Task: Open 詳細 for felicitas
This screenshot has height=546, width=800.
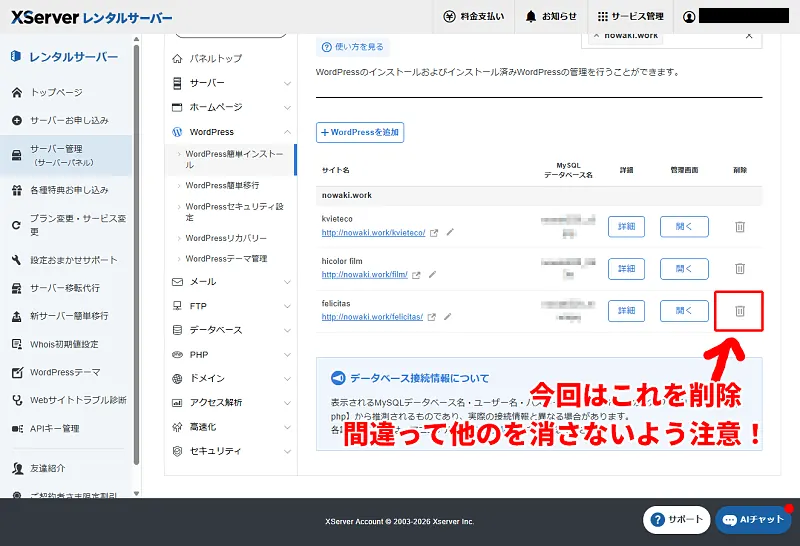Action: coord(626,311)
